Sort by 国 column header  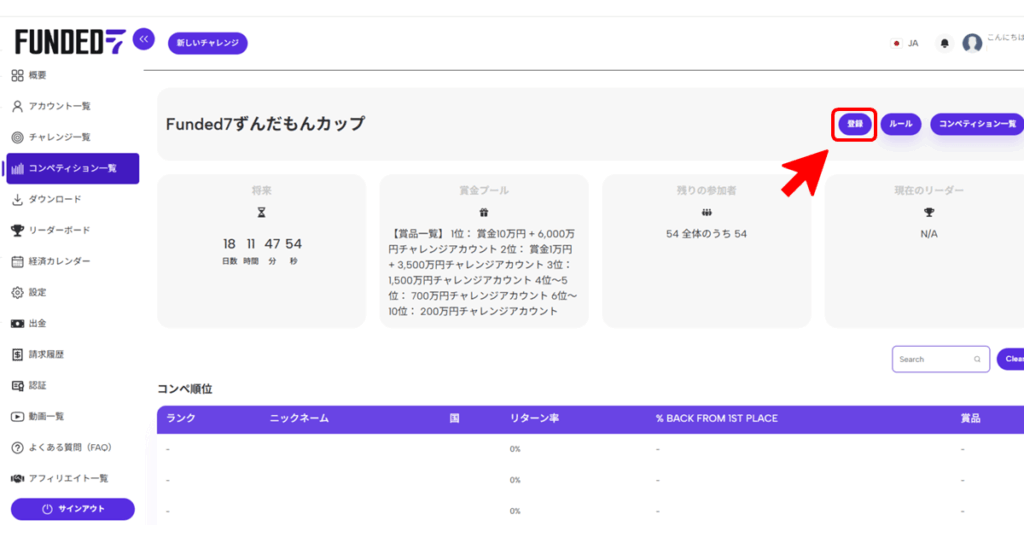455,419
